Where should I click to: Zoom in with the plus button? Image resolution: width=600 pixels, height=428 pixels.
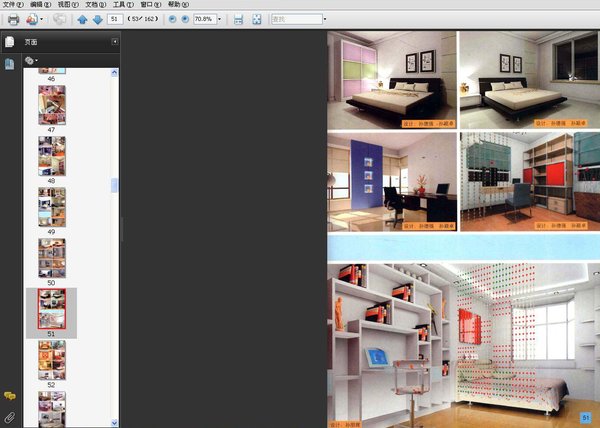(185, 19)
